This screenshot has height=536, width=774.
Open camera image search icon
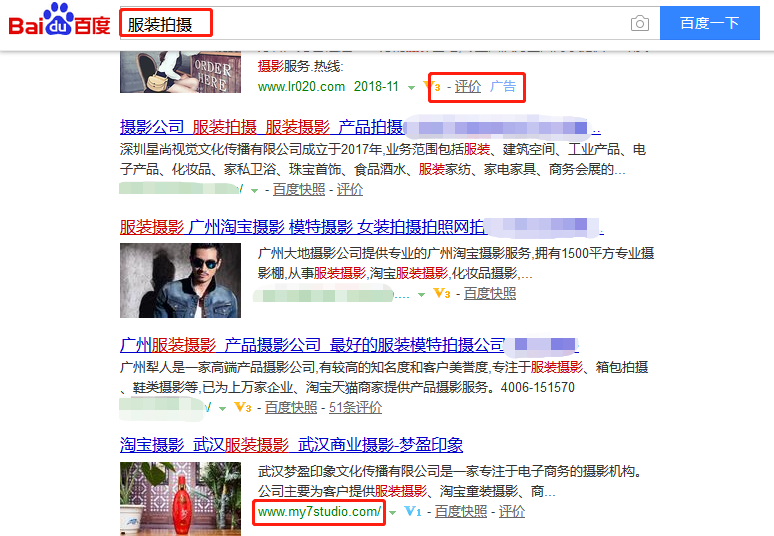click(640, 23)
